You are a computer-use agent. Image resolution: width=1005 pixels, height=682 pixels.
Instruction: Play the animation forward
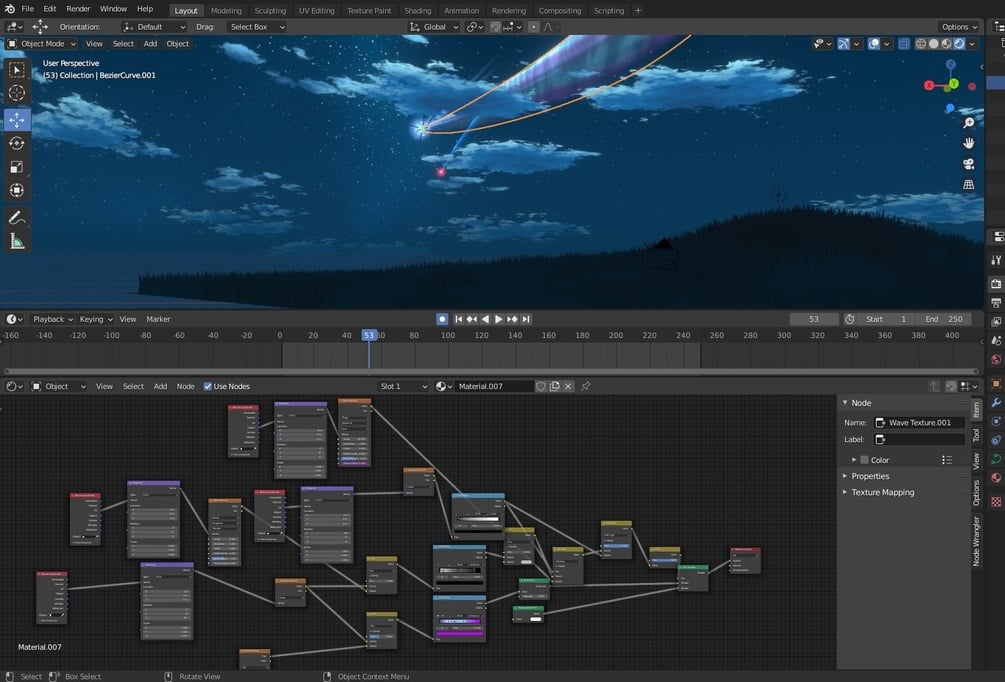point(499,319)
